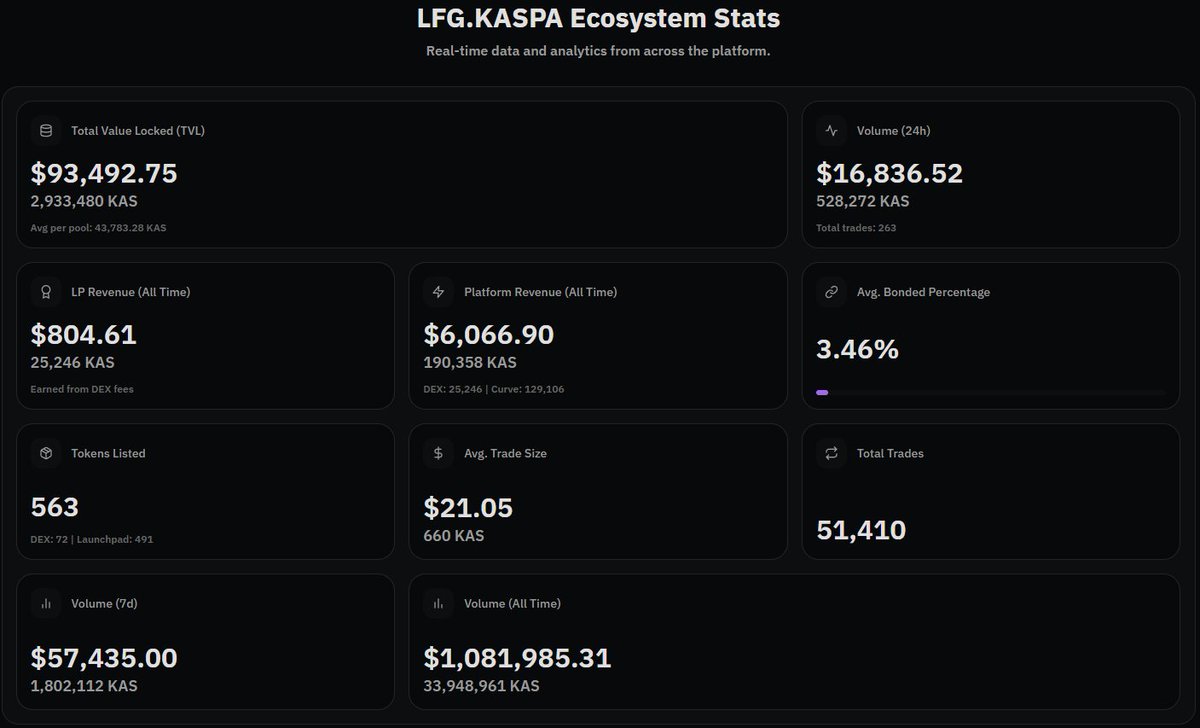The height and width of the screenshot is (728, 1200).
Task: Click the $16,836.52 volume value
Action: [x=890, y=174]
